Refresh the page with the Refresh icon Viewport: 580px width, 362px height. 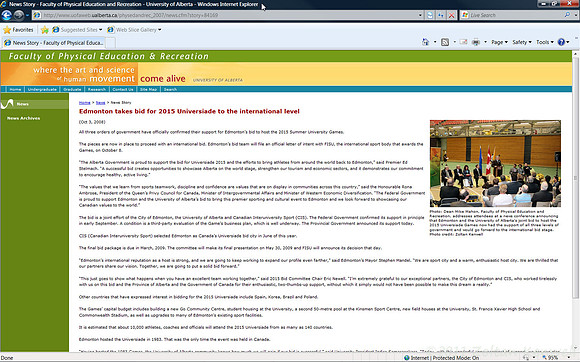[441, 15]
